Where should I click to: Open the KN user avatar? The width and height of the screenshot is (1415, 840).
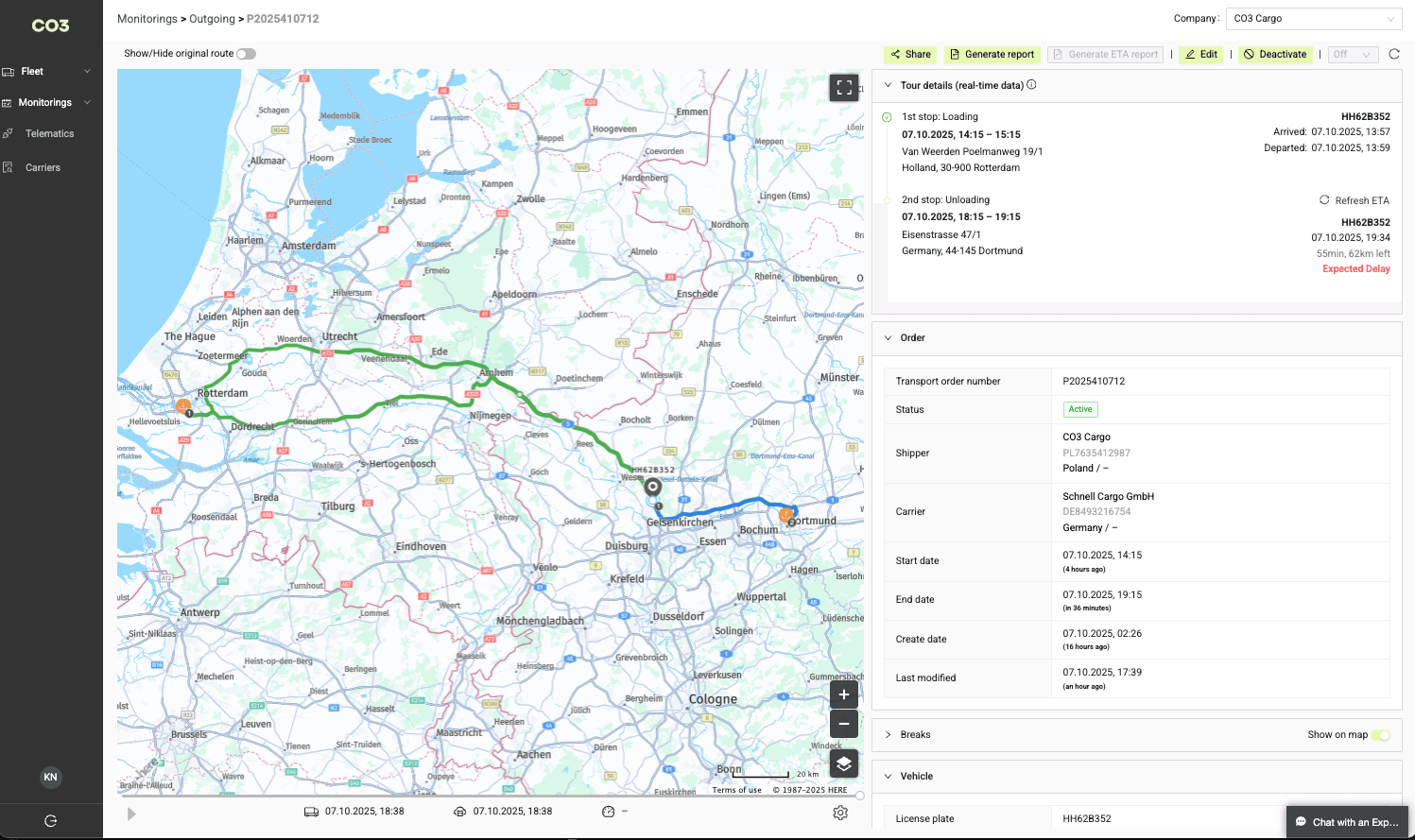click(50, 777)
